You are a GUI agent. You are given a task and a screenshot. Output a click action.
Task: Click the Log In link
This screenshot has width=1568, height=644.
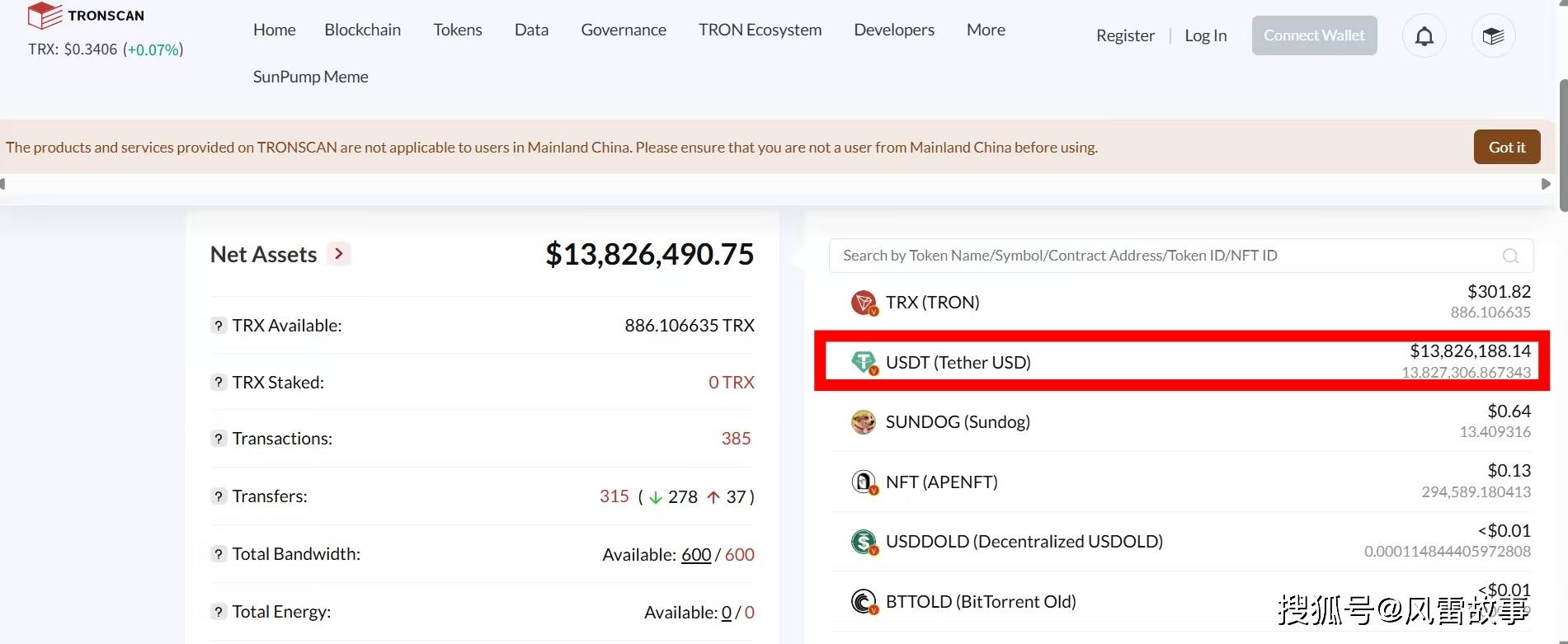pos(1206,35)
